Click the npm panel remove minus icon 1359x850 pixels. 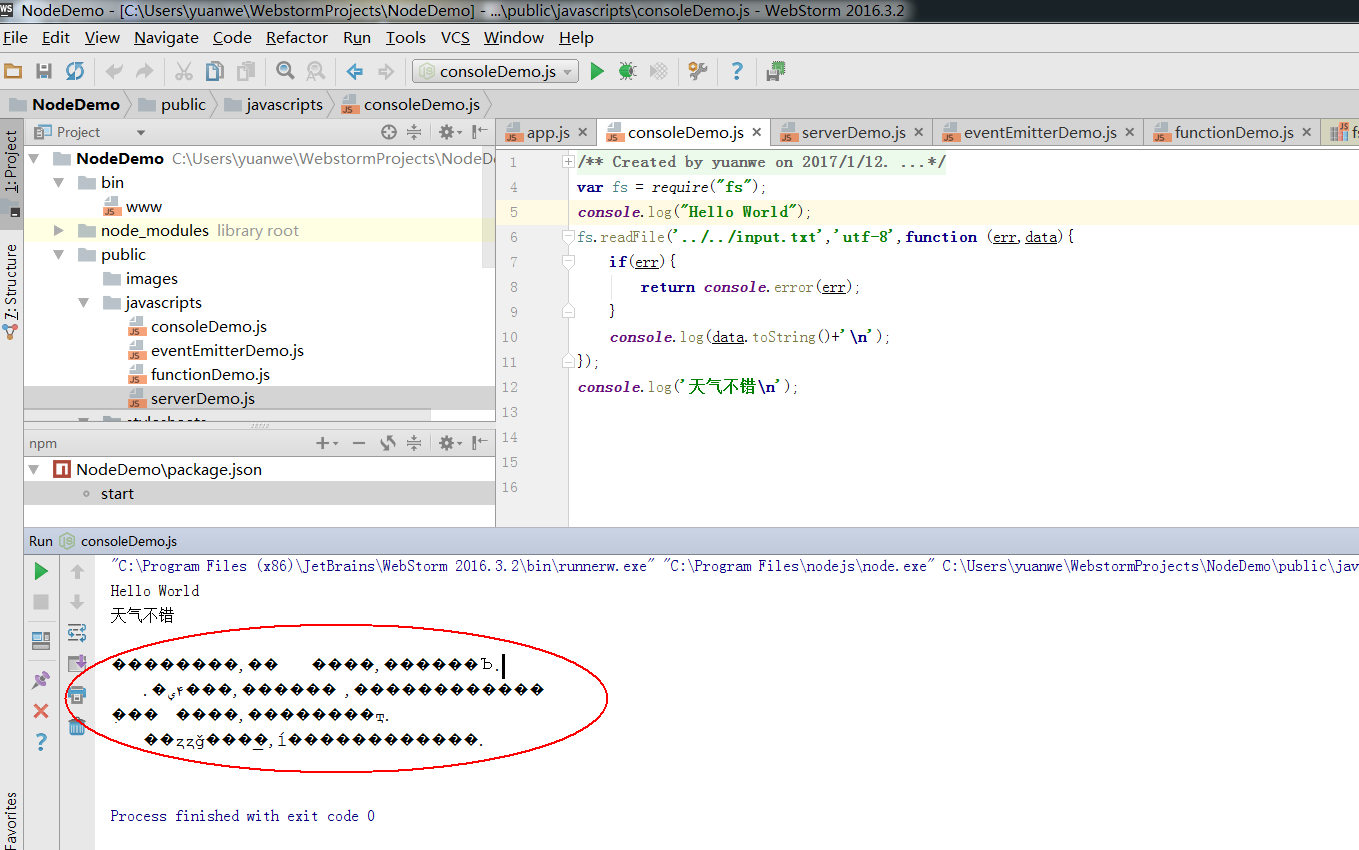(x=359, y=443)
